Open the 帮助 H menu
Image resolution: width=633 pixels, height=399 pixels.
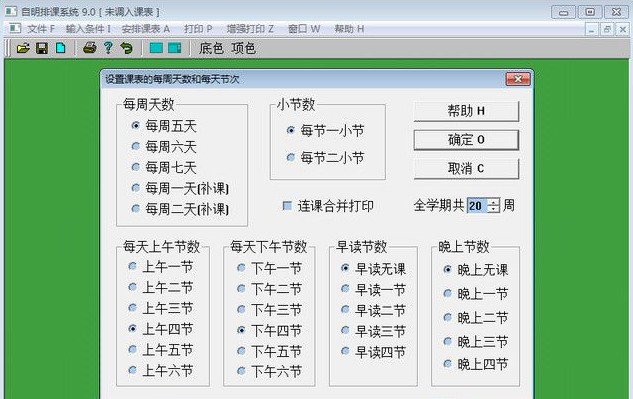[349, 29]
